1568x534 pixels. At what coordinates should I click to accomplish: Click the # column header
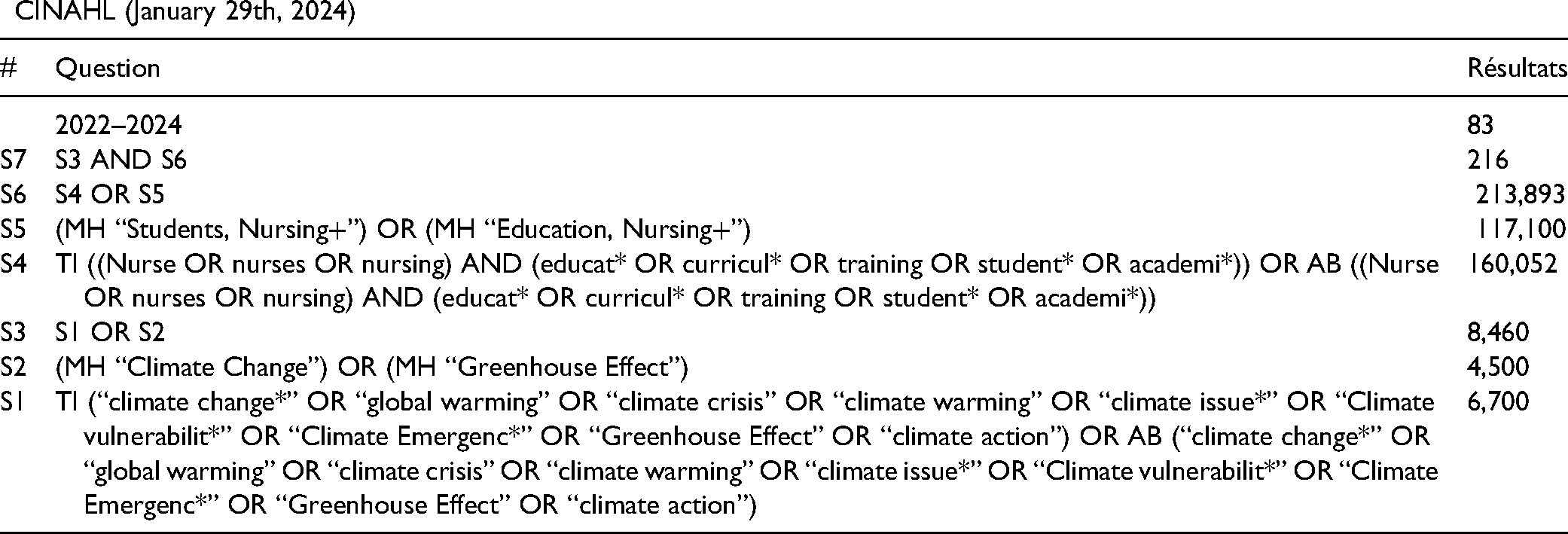[8, 69]
